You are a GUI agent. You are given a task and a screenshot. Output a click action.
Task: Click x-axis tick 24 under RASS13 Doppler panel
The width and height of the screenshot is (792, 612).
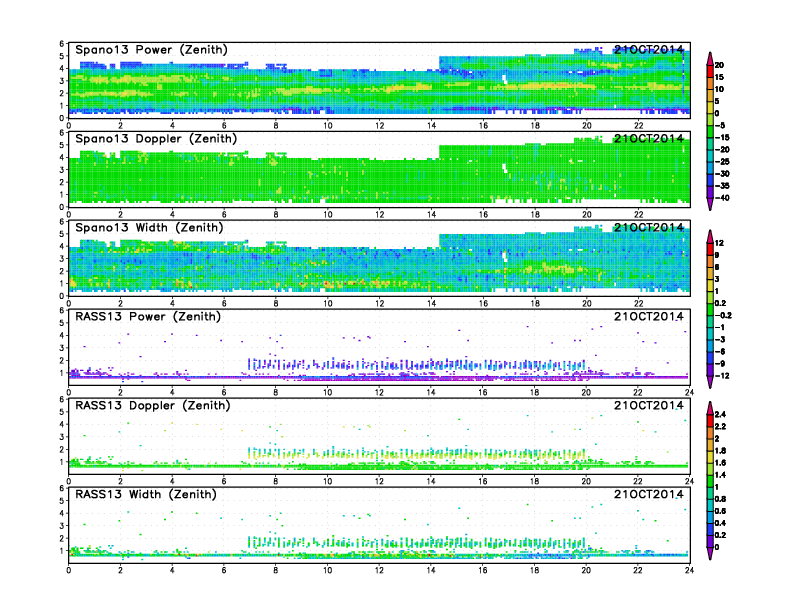coord(689,481)
